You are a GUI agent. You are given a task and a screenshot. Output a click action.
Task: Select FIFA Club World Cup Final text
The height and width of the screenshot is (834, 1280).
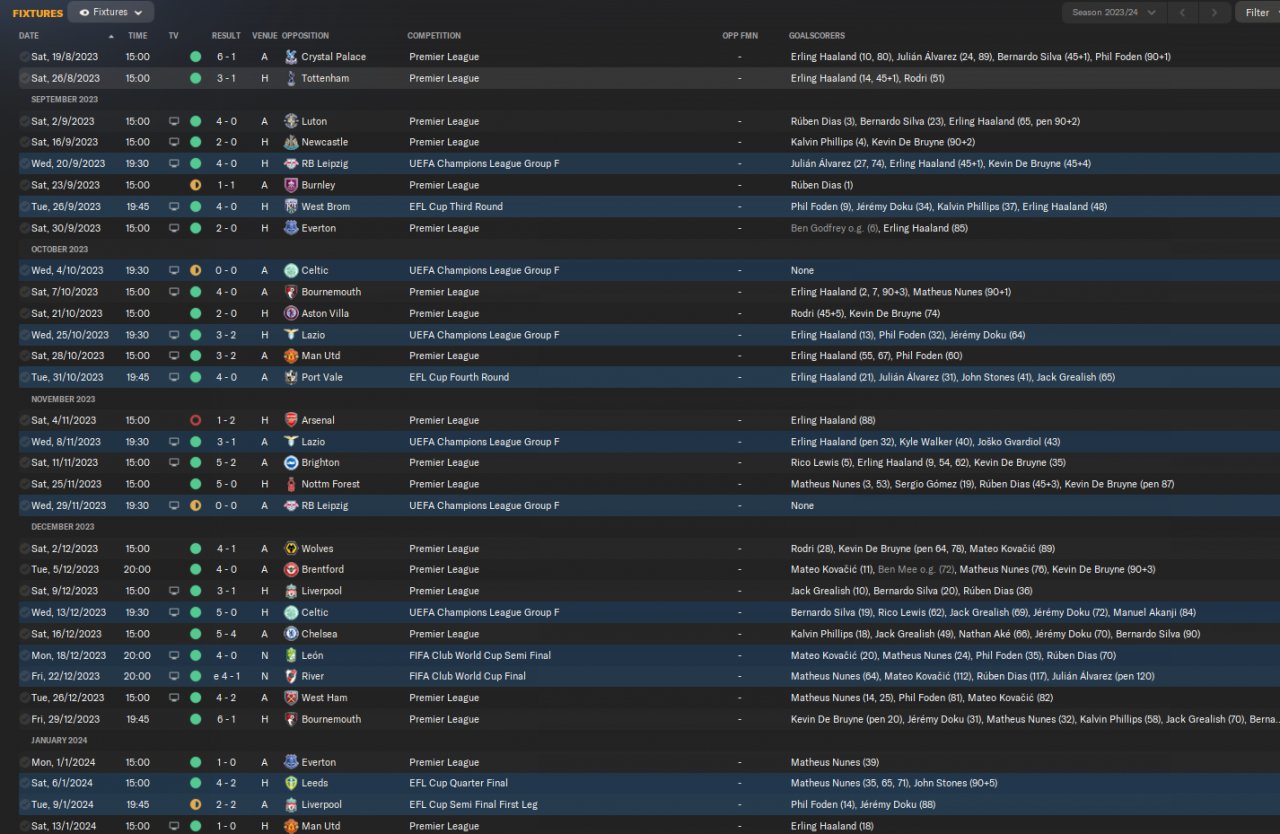tap(467, 676)
